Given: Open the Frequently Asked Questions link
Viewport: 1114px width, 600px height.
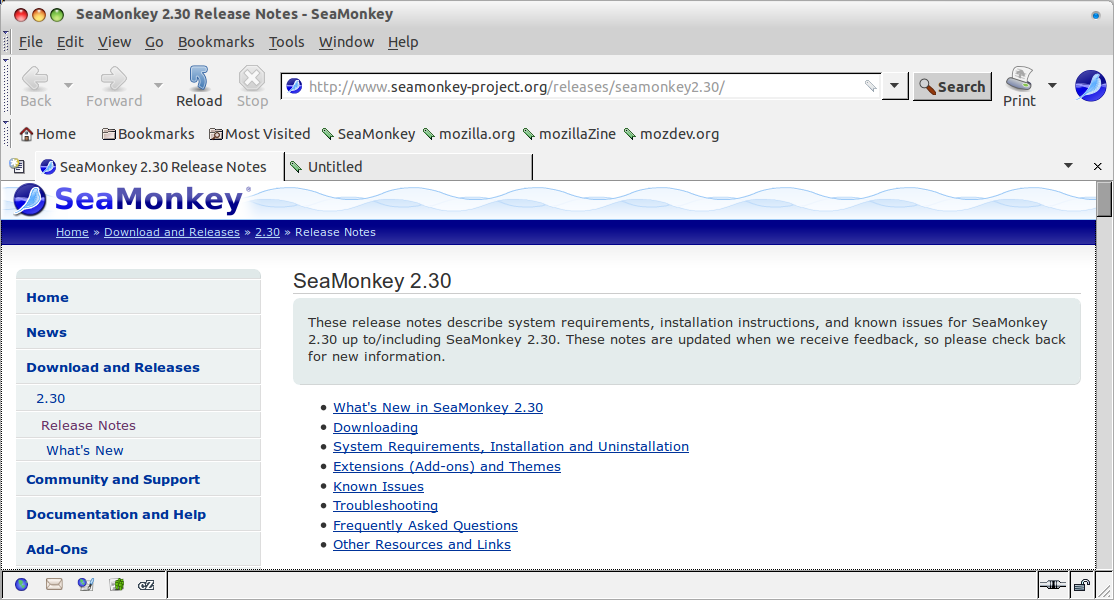Looking at the screenshot, I should point(425,525).
